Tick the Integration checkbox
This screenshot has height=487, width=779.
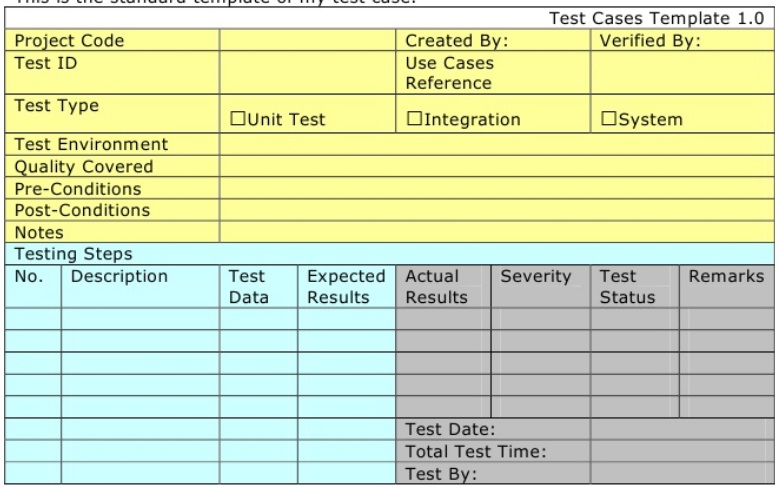click(x=415, y=121)
